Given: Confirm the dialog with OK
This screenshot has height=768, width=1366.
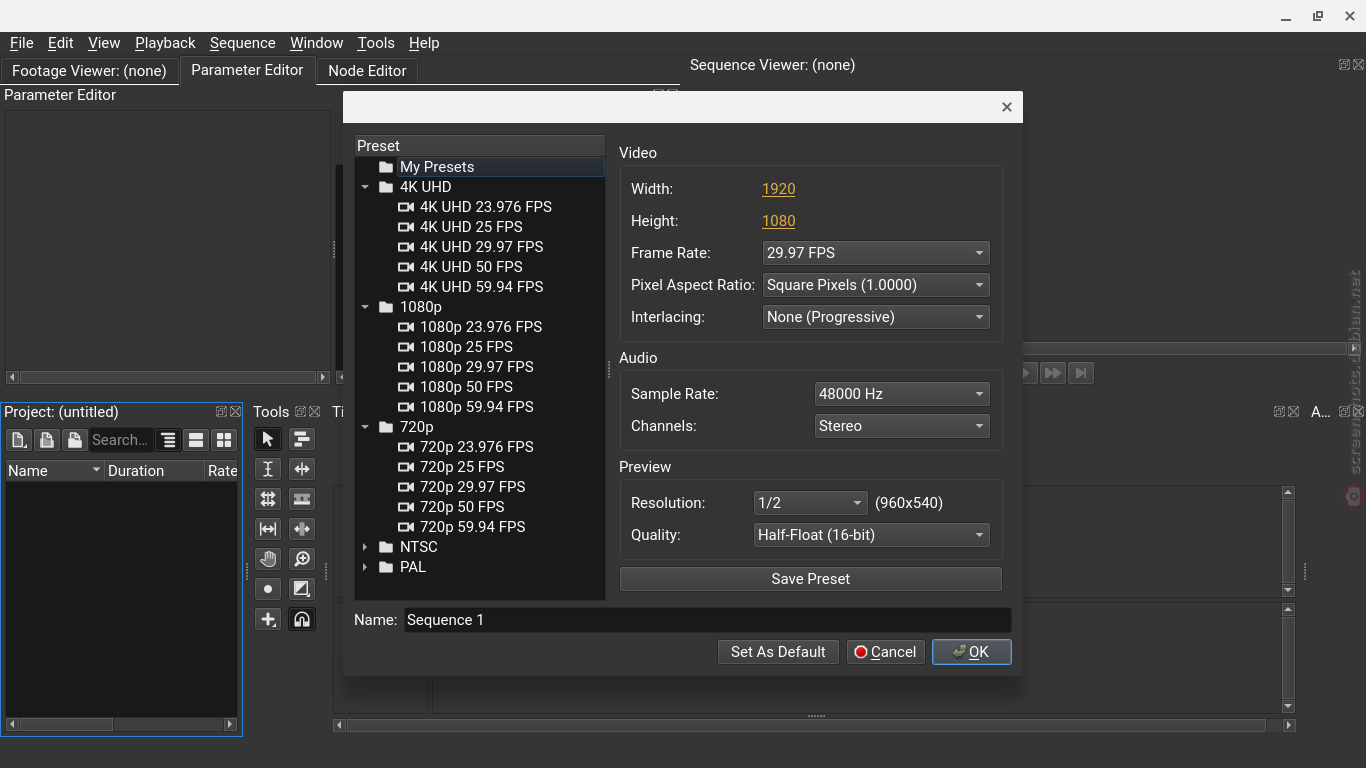Looking at the screenshot, I should (972, 652).
